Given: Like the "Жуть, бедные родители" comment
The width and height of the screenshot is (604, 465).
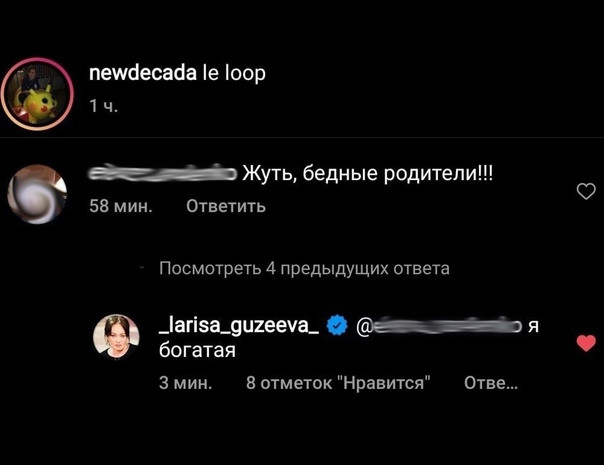Looking at the screenshot, I should (x=586, y=191).
